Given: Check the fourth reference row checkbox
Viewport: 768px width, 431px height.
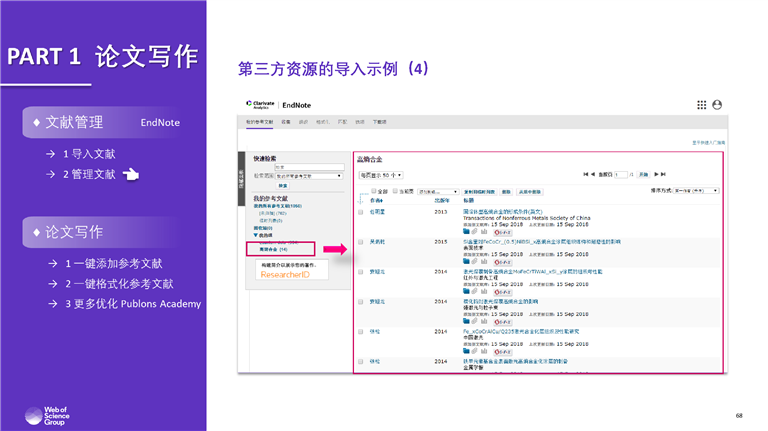Looking at the screenshot, I should (360, 302).
